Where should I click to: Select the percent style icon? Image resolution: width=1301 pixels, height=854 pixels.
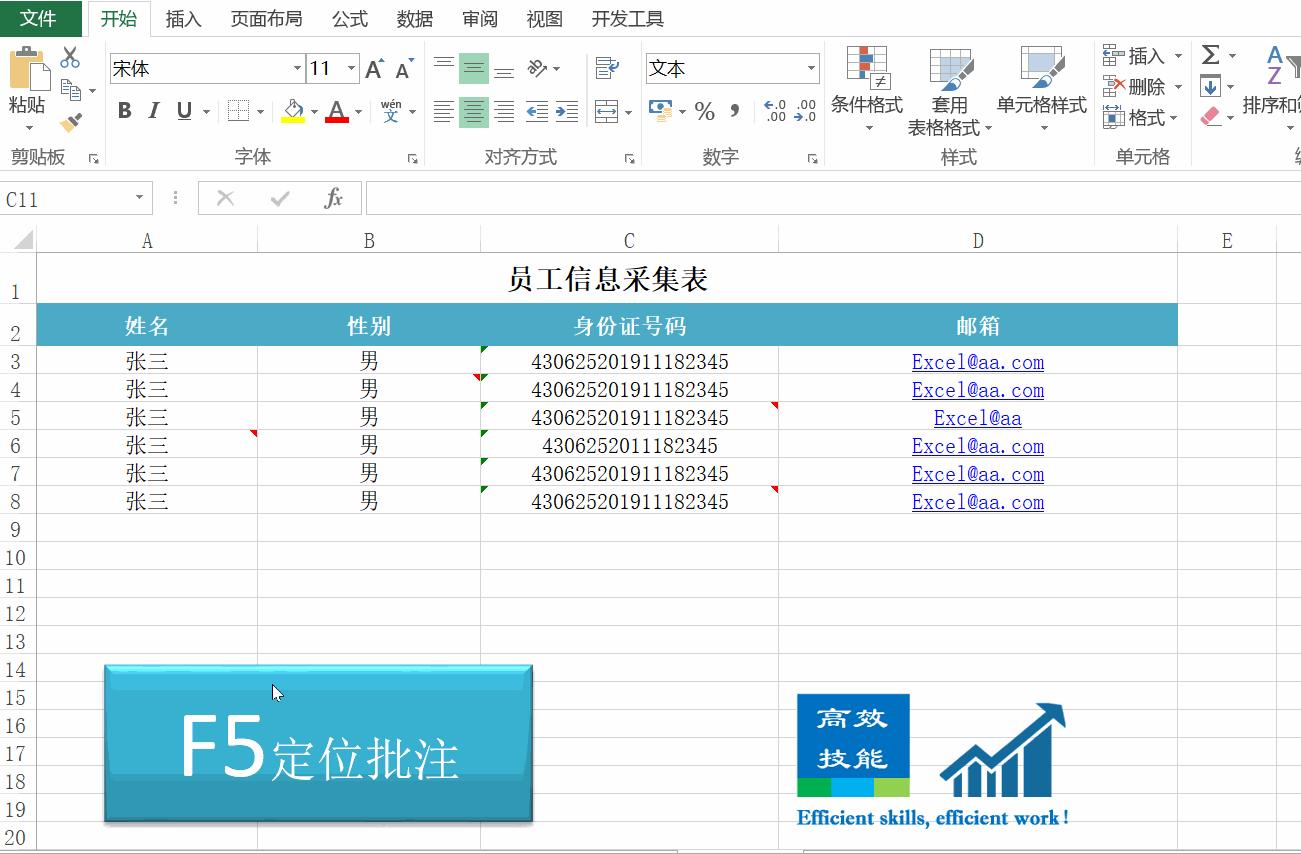click(x=705, y=111)
